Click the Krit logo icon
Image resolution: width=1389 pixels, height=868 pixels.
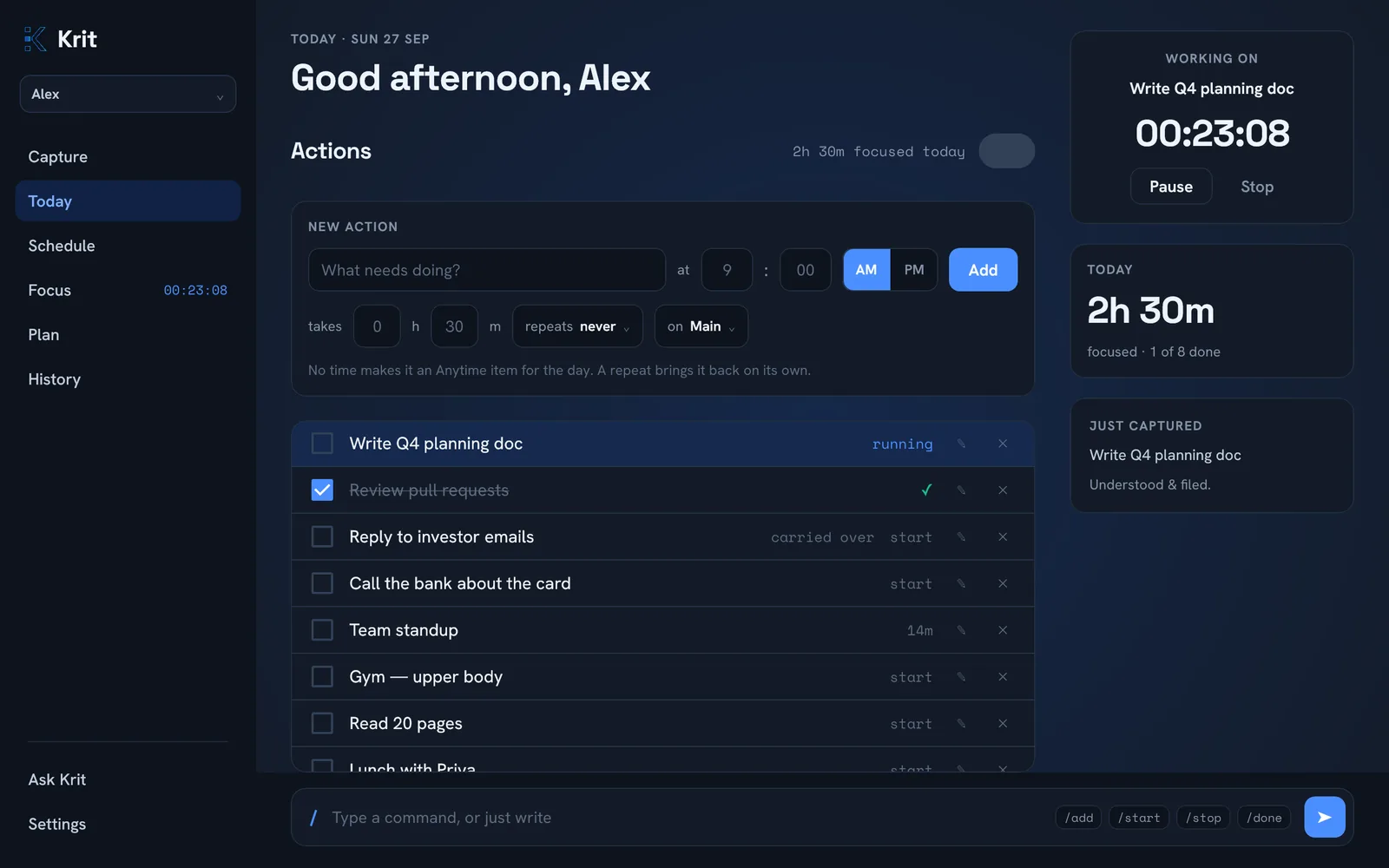point(35,39)
